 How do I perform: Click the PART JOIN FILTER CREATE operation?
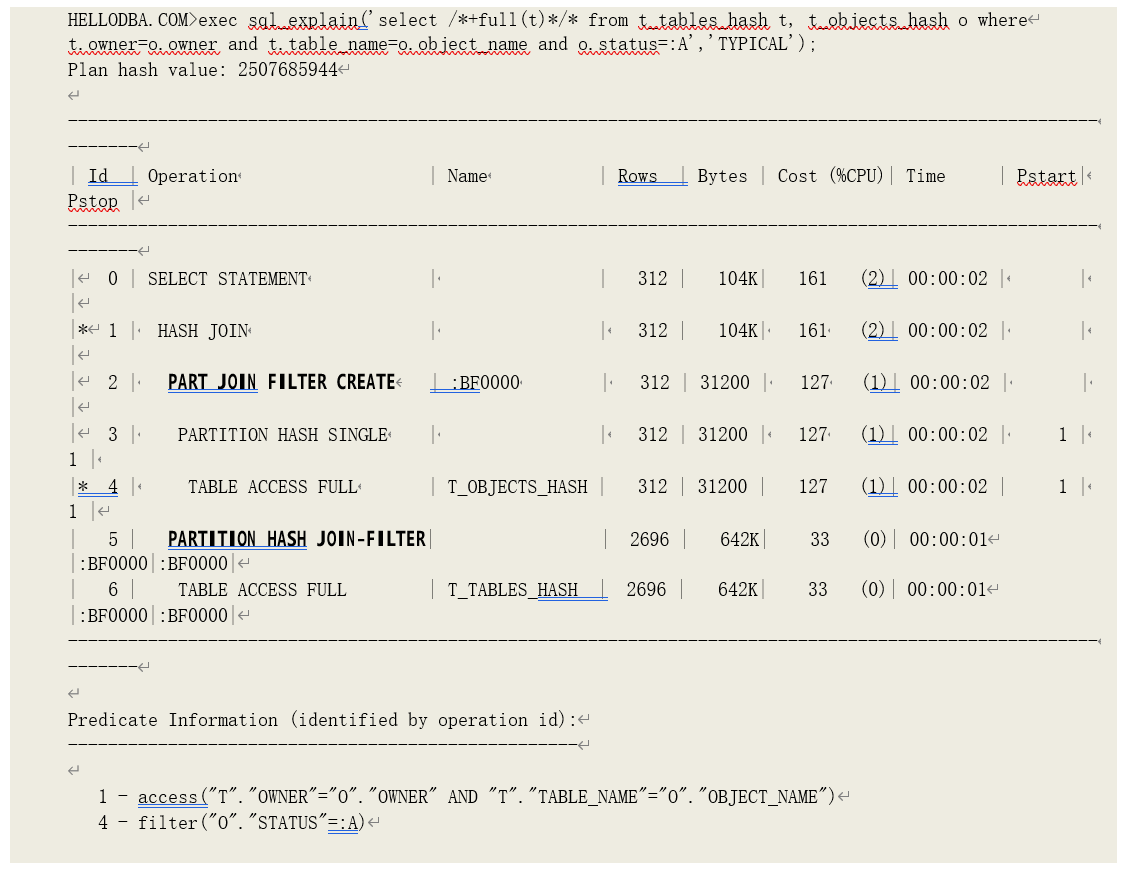[281, 383]
